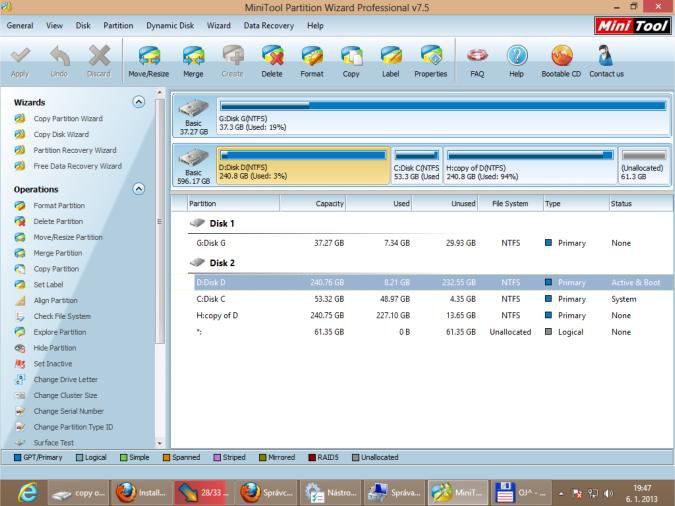
Task: Sort by File System column header
Action: tap(510, 204)
